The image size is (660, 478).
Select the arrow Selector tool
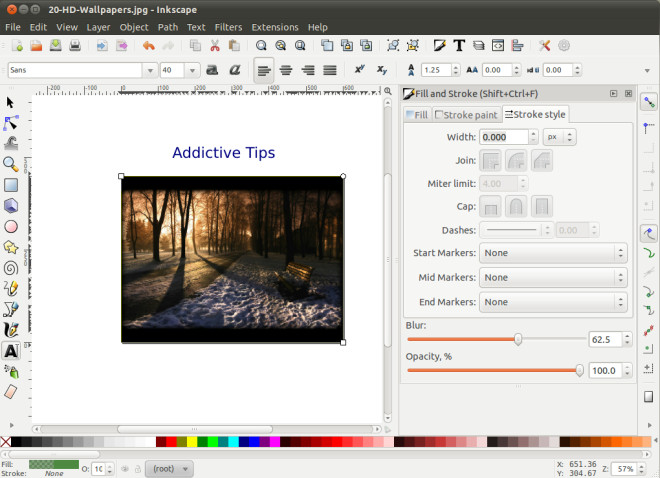(x=11, y=102)
